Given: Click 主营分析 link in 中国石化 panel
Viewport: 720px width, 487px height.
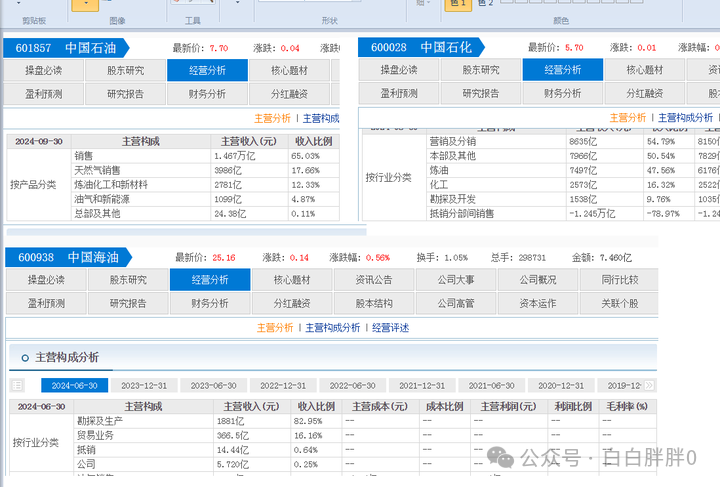Looking at the screenshot, I should click(x=628, y=118).
